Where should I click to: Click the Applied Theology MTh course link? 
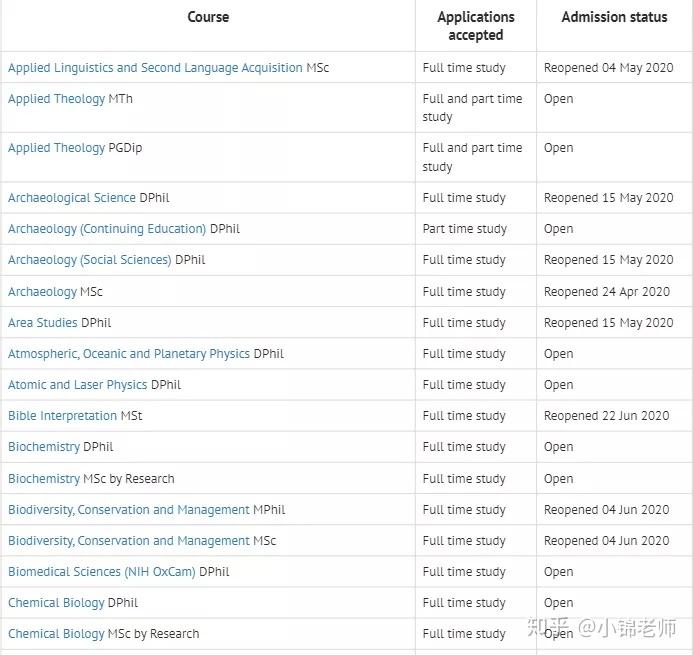pos(57,99)
